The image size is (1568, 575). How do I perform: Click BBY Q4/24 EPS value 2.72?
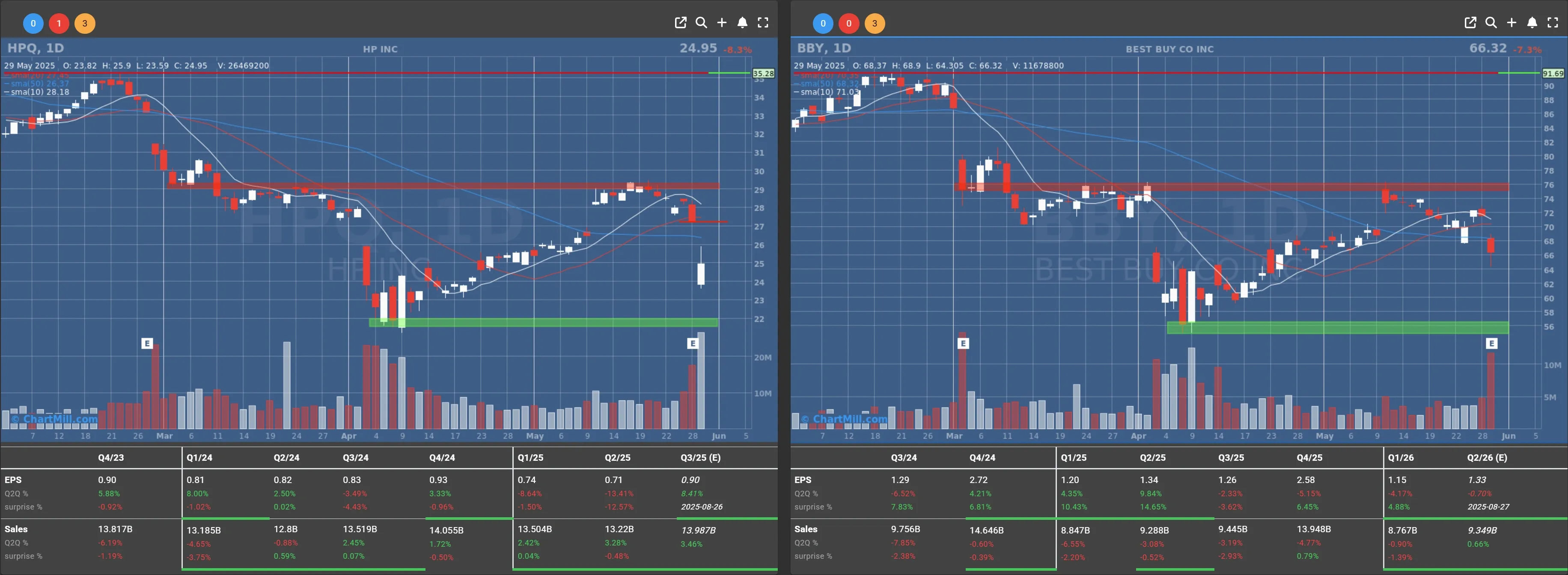coord(979,480)
